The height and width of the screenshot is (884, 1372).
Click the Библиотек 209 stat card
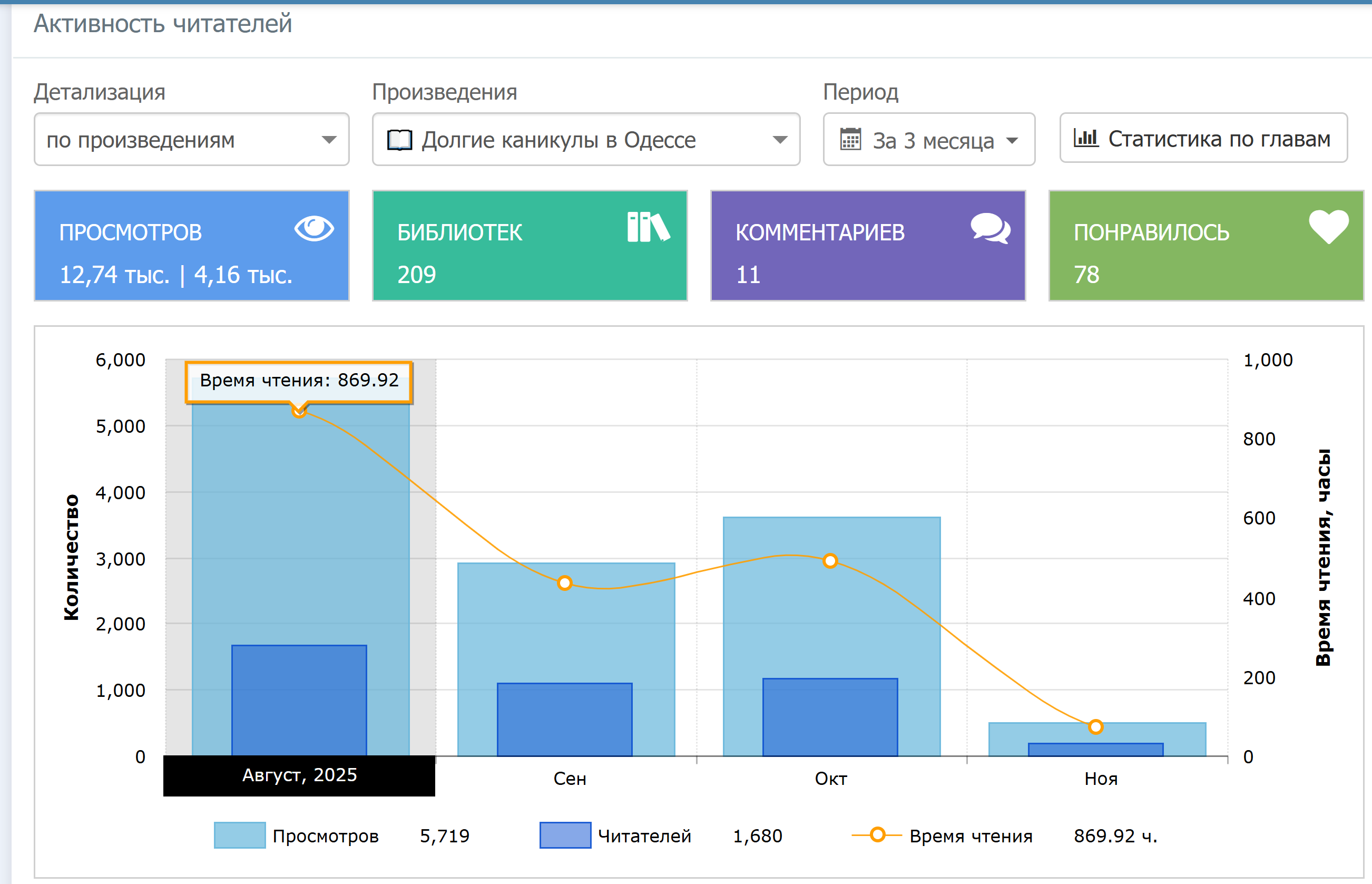click(x=530, y=246)
